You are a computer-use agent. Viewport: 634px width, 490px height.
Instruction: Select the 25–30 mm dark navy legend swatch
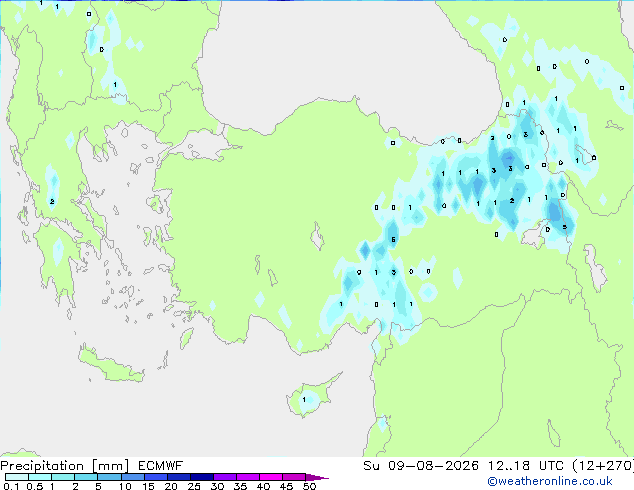coord(202,477)
